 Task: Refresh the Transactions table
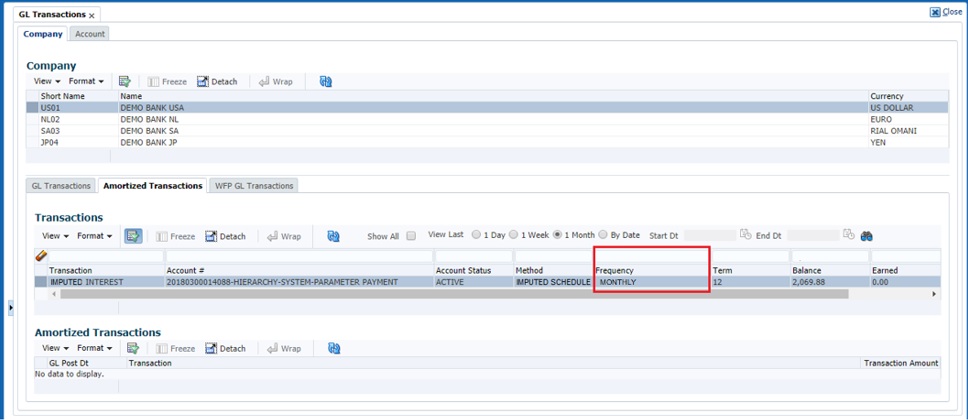(334, 236)
